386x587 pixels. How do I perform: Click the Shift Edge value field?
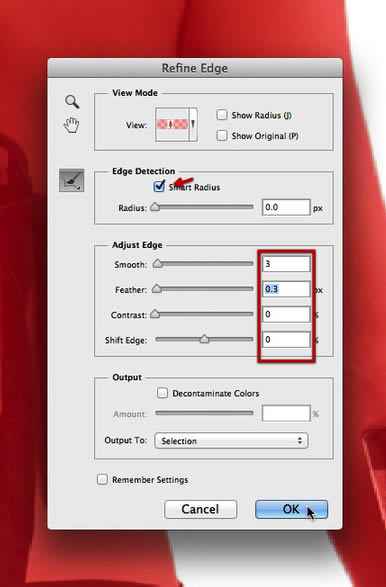pyautogui.click(x=286, y=340)
